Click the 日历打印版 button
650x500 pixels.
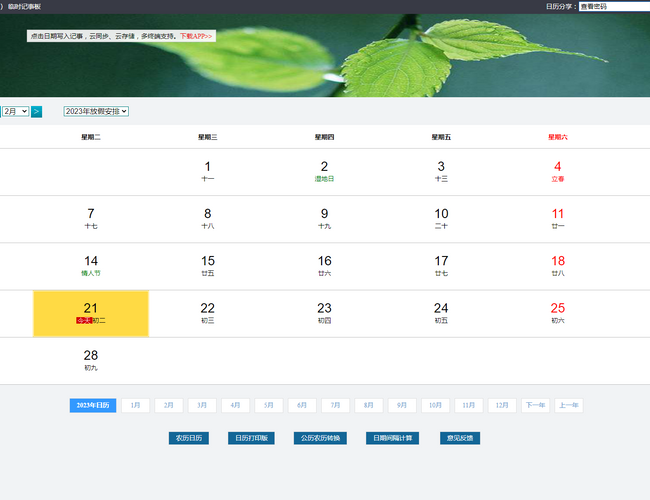coord(252,438)
